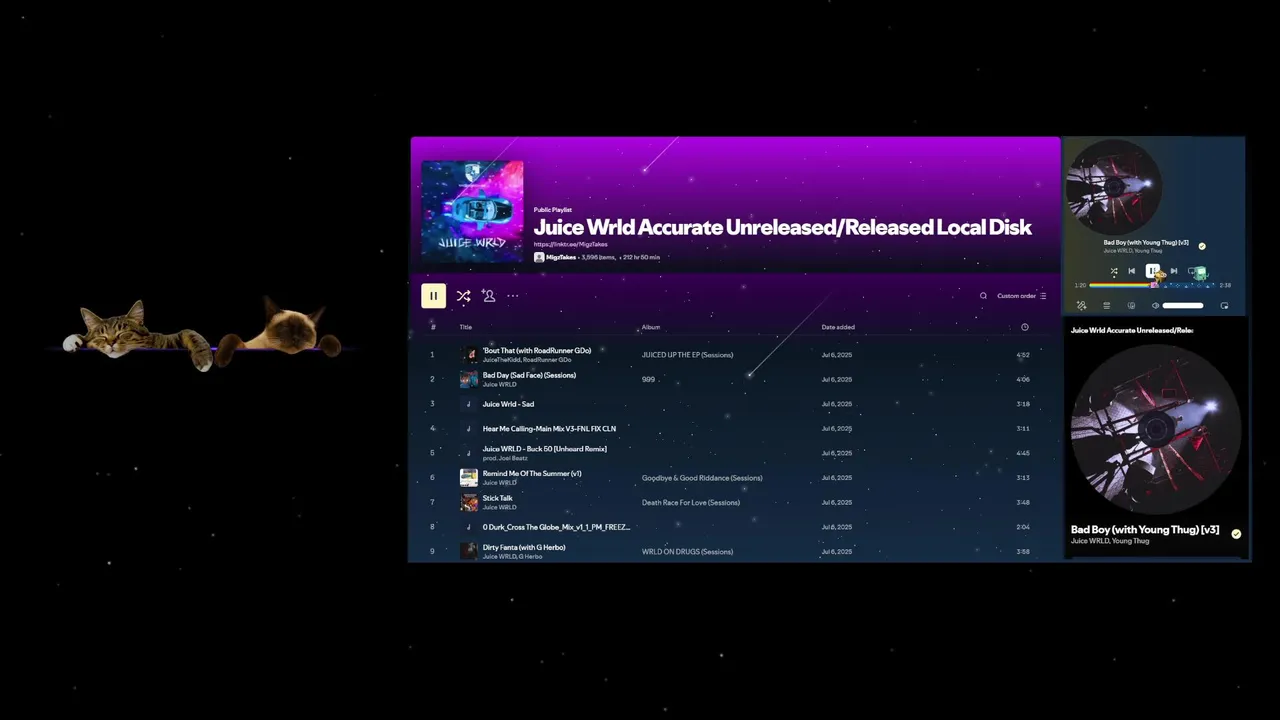
Task: Sort tracks by the Title column header
Action: tap(465, 327)
